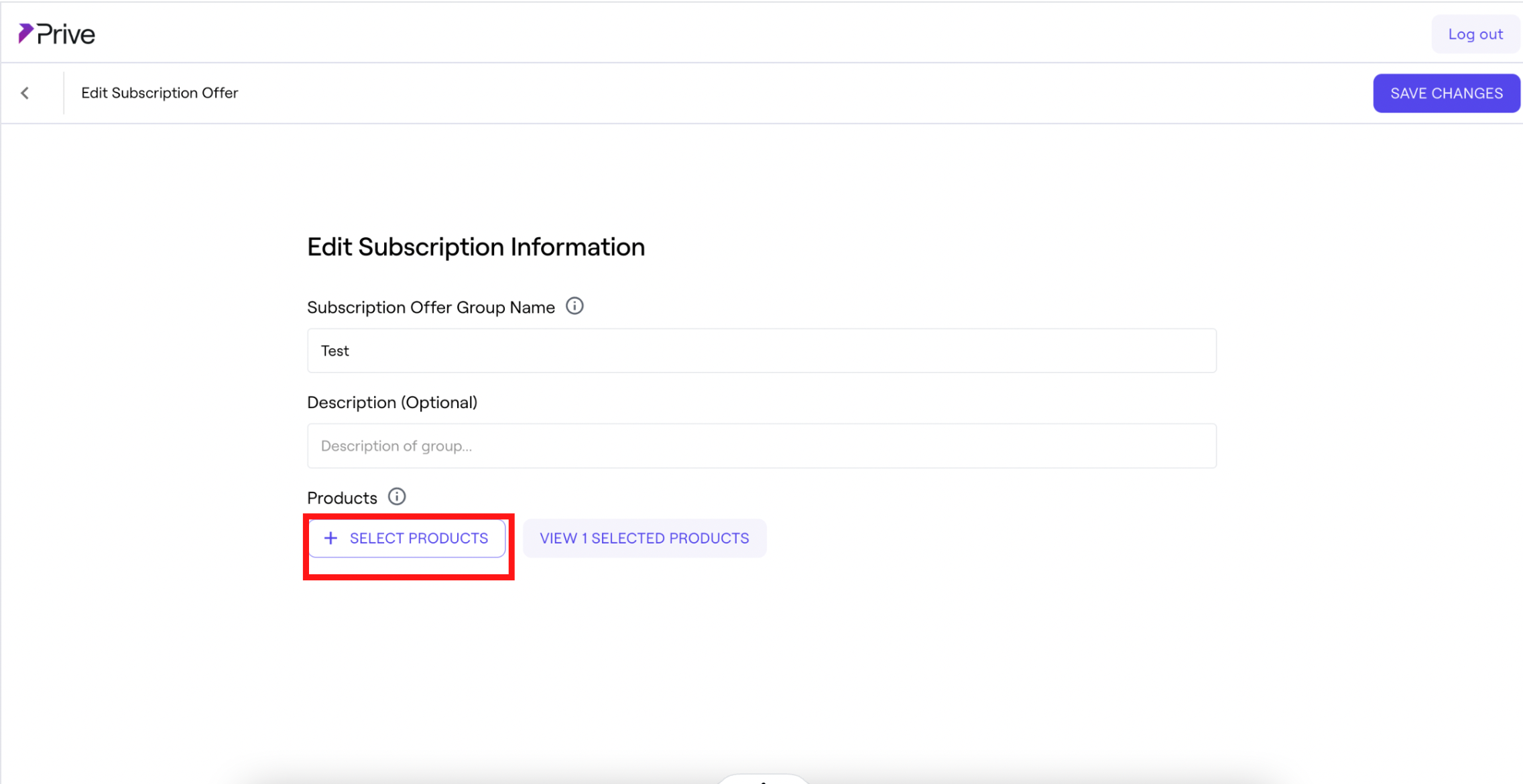Open info icon next to Products label
Viewport: 1523px width, 784px height.
[397, 497]
